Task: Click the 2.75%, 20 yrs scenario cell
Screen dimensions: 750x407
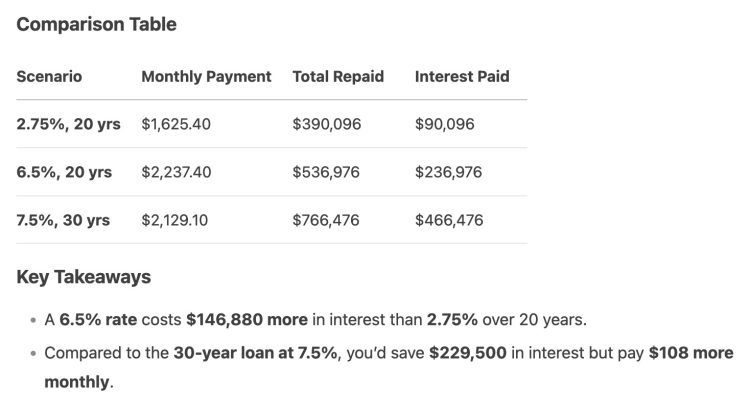Action: tap(68, 124)
